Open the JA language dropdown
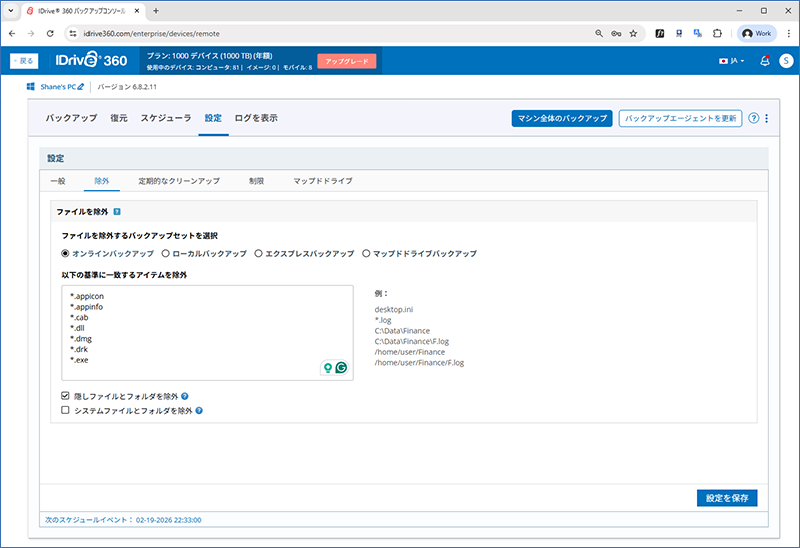Viewport: 800px width, 548px height. coord(732,61)
